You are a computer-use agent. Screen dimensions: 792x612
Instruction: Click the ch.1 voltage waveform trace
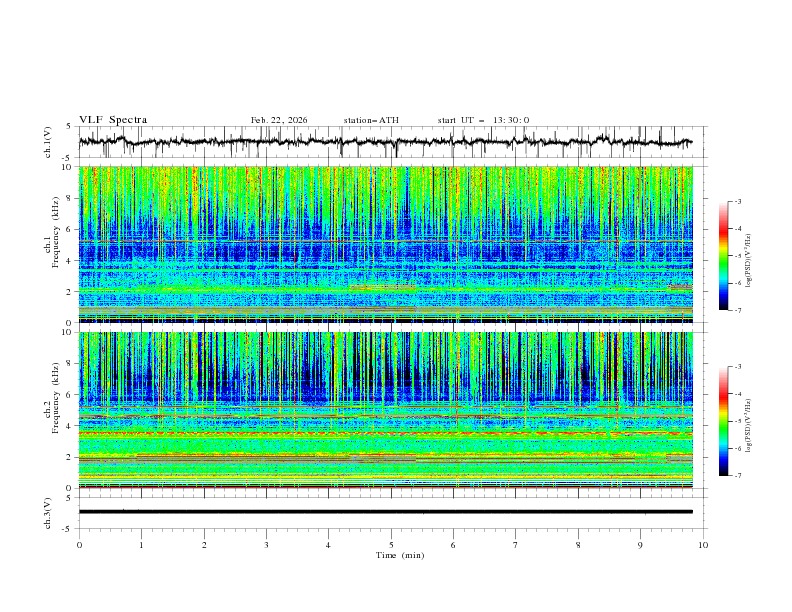[x=385, y=142]
